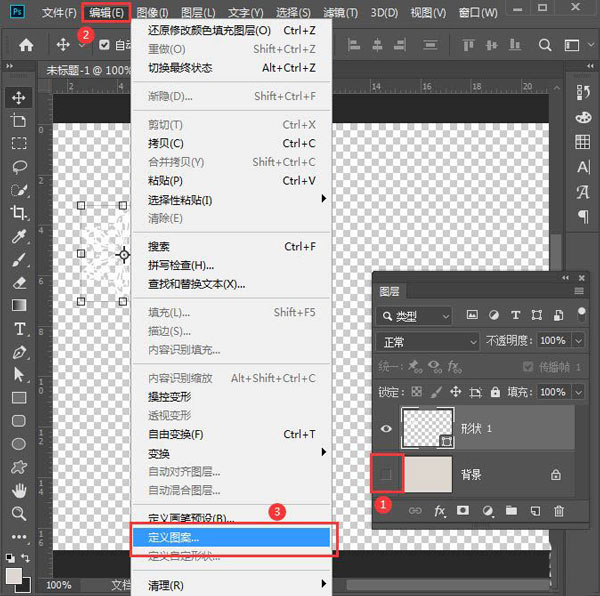Select the Artboard tool

[x=19, y=121]
